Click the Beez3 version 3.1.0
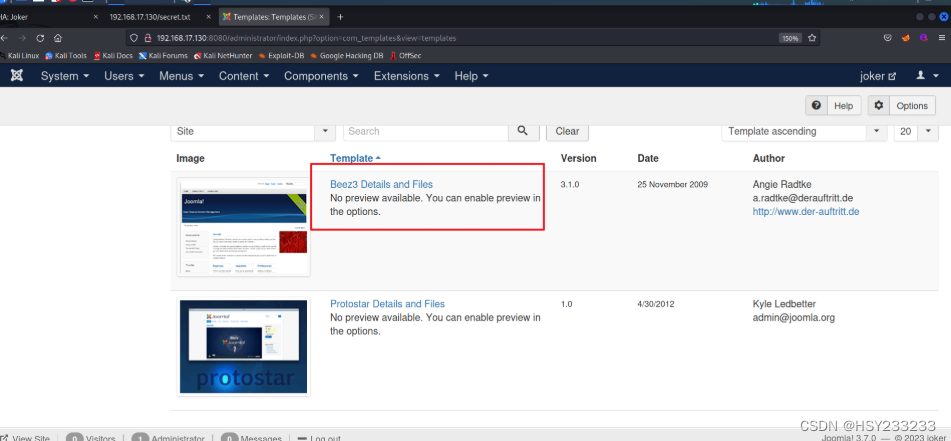The height and width of the screenshot is (441, 951). (x=570, y=184)
